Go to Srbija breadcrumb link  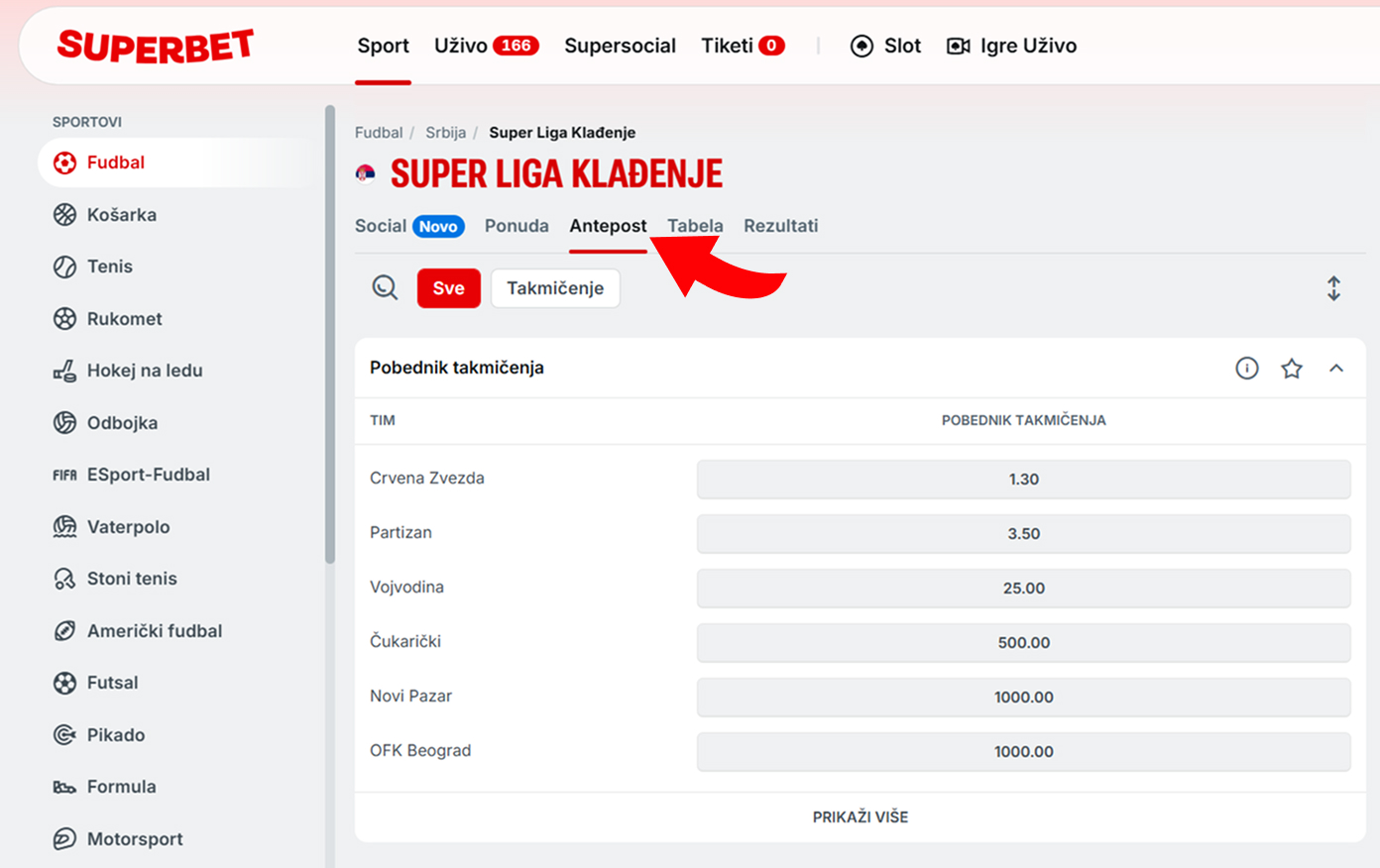445,133
